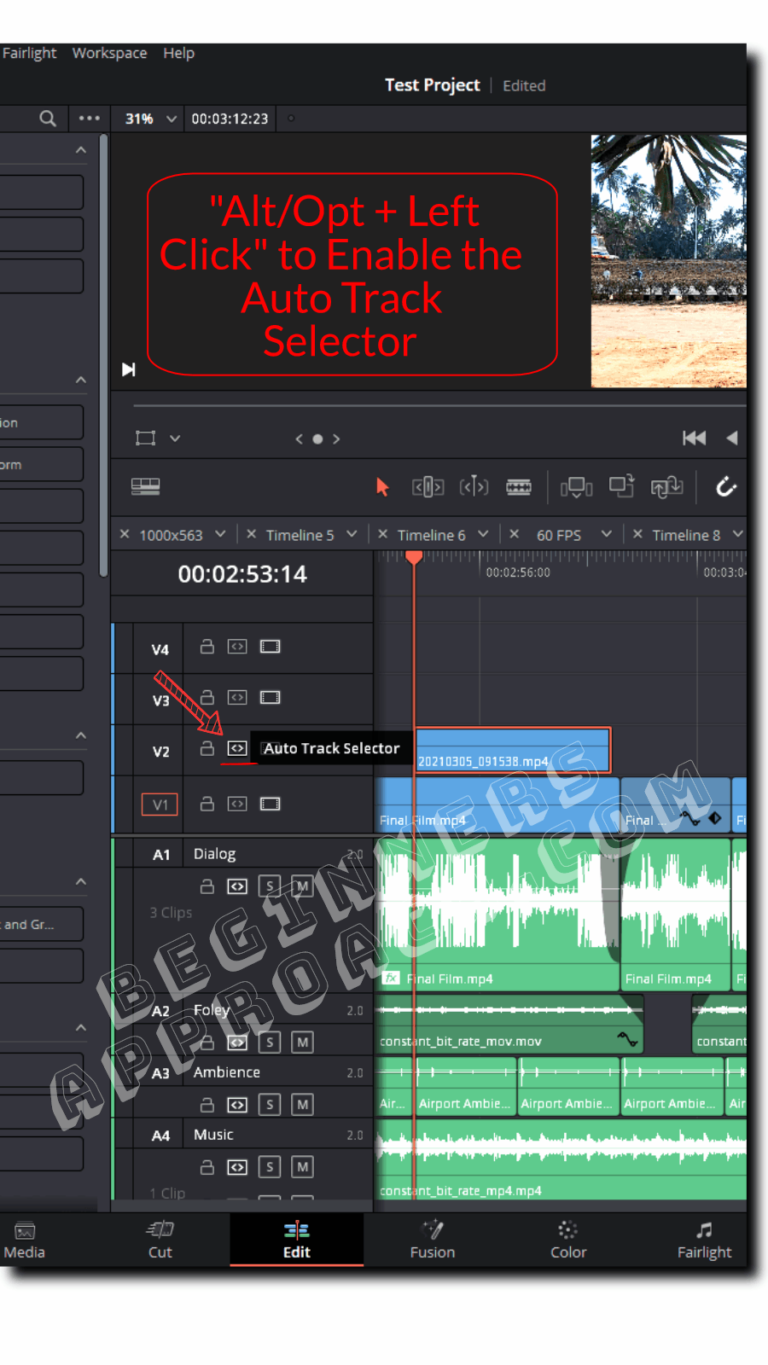
Task: Disable the V3 video track filmstrip icon
Action: [x=270, y=697]
